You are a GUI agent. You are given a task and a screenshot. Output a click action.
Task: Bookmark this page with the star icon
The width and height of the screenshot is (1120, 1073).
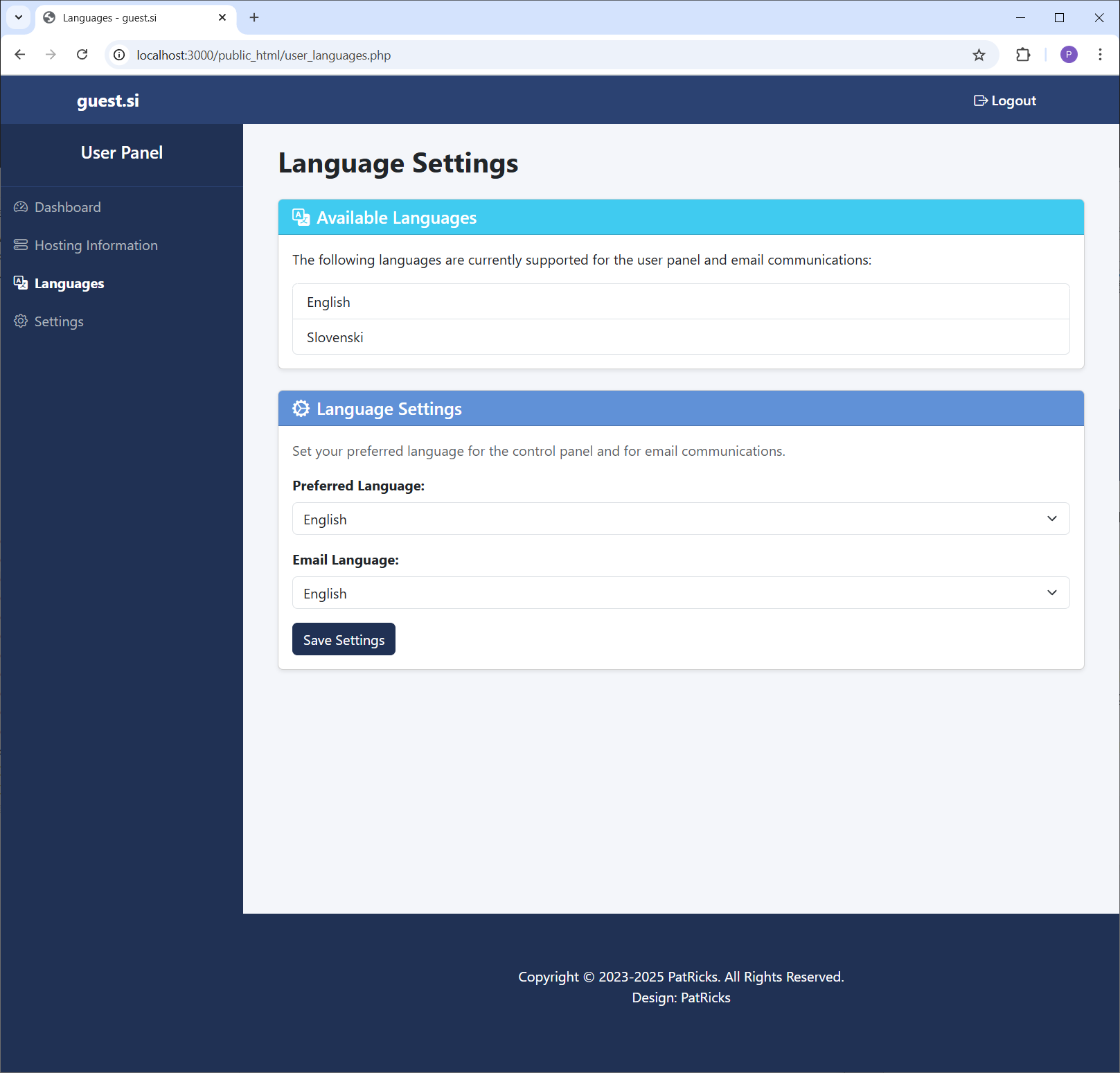pos(979,55)
